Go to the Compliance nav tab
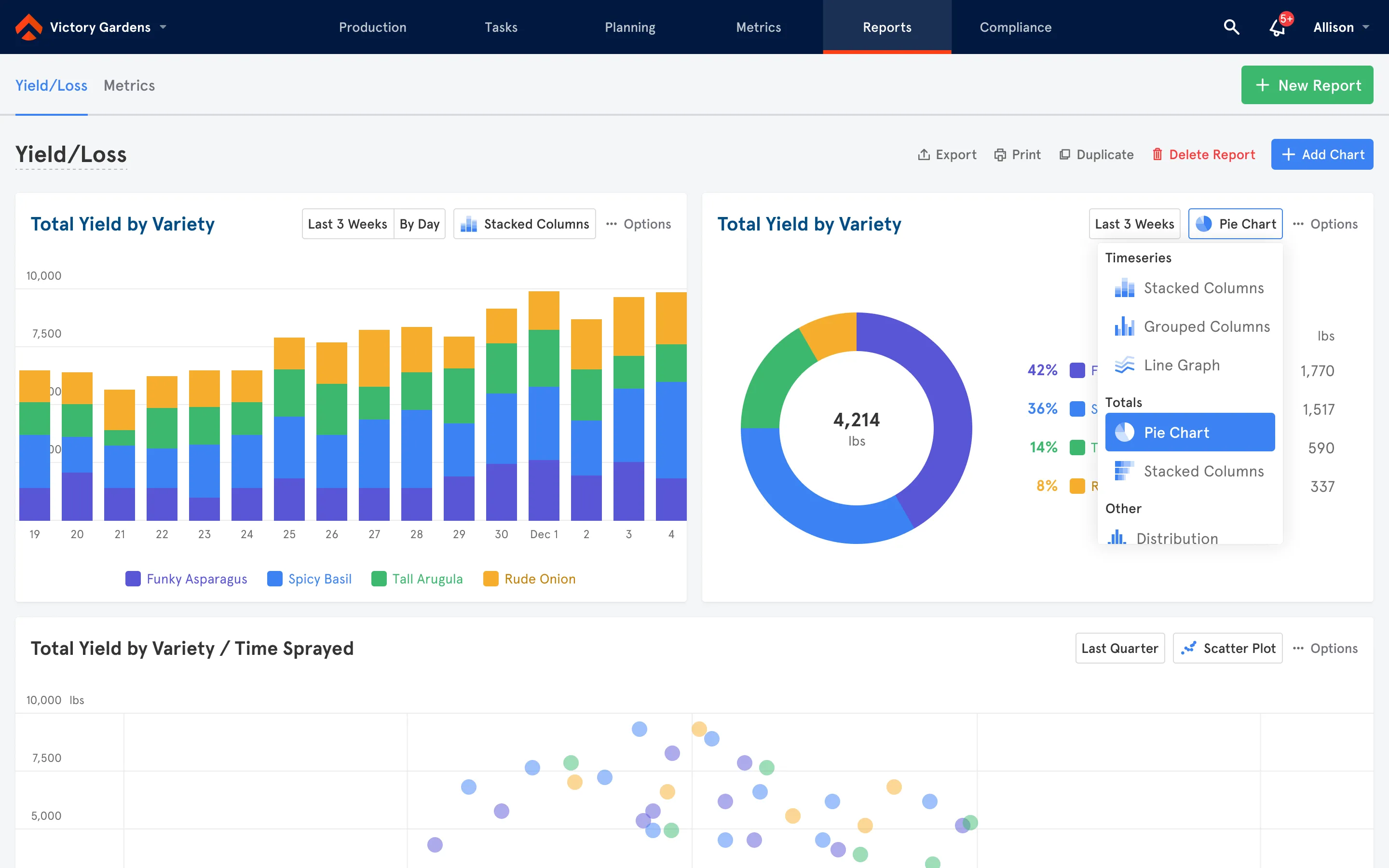 tap(1015, 27)
